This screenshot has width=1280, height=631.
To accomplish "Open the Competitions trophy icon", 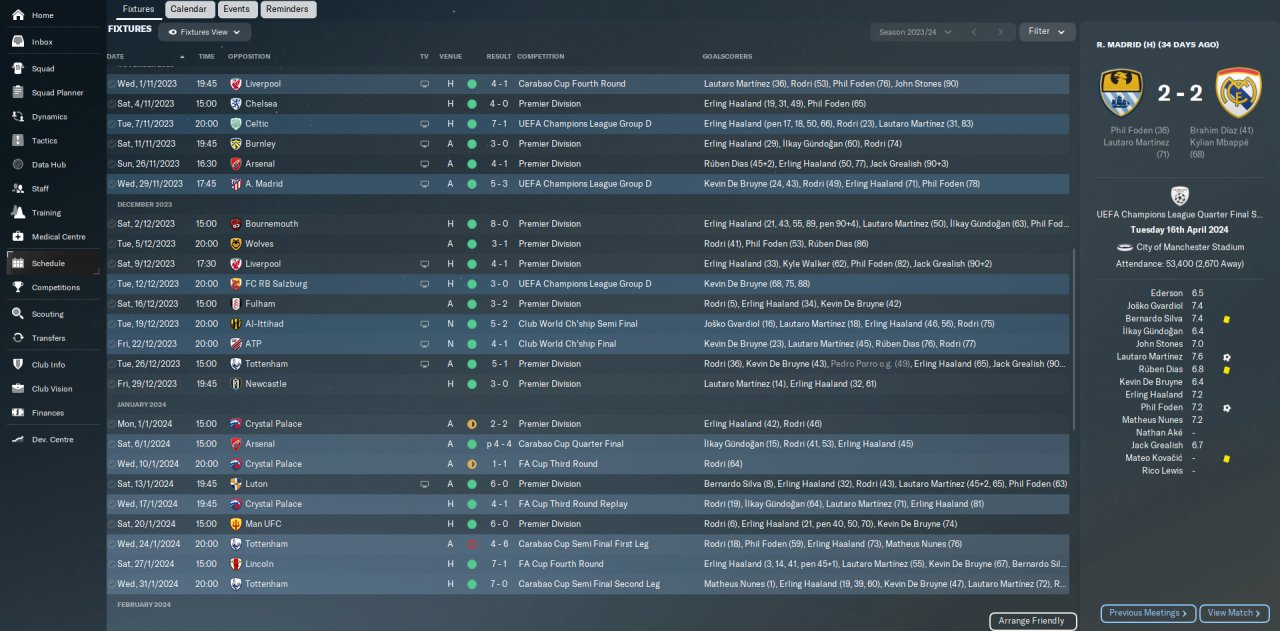I will (x=17, y=287).
